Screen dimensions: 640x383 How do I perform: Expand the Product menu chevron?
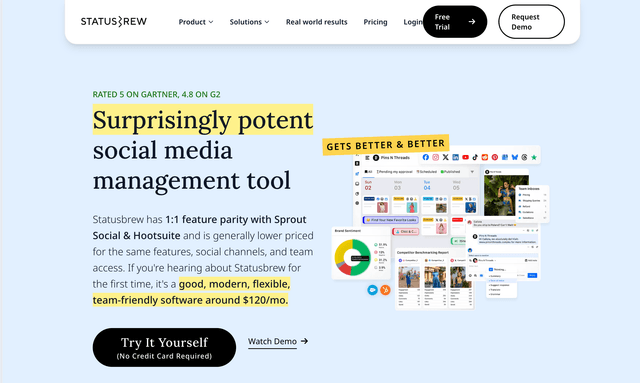coord(211,22)
